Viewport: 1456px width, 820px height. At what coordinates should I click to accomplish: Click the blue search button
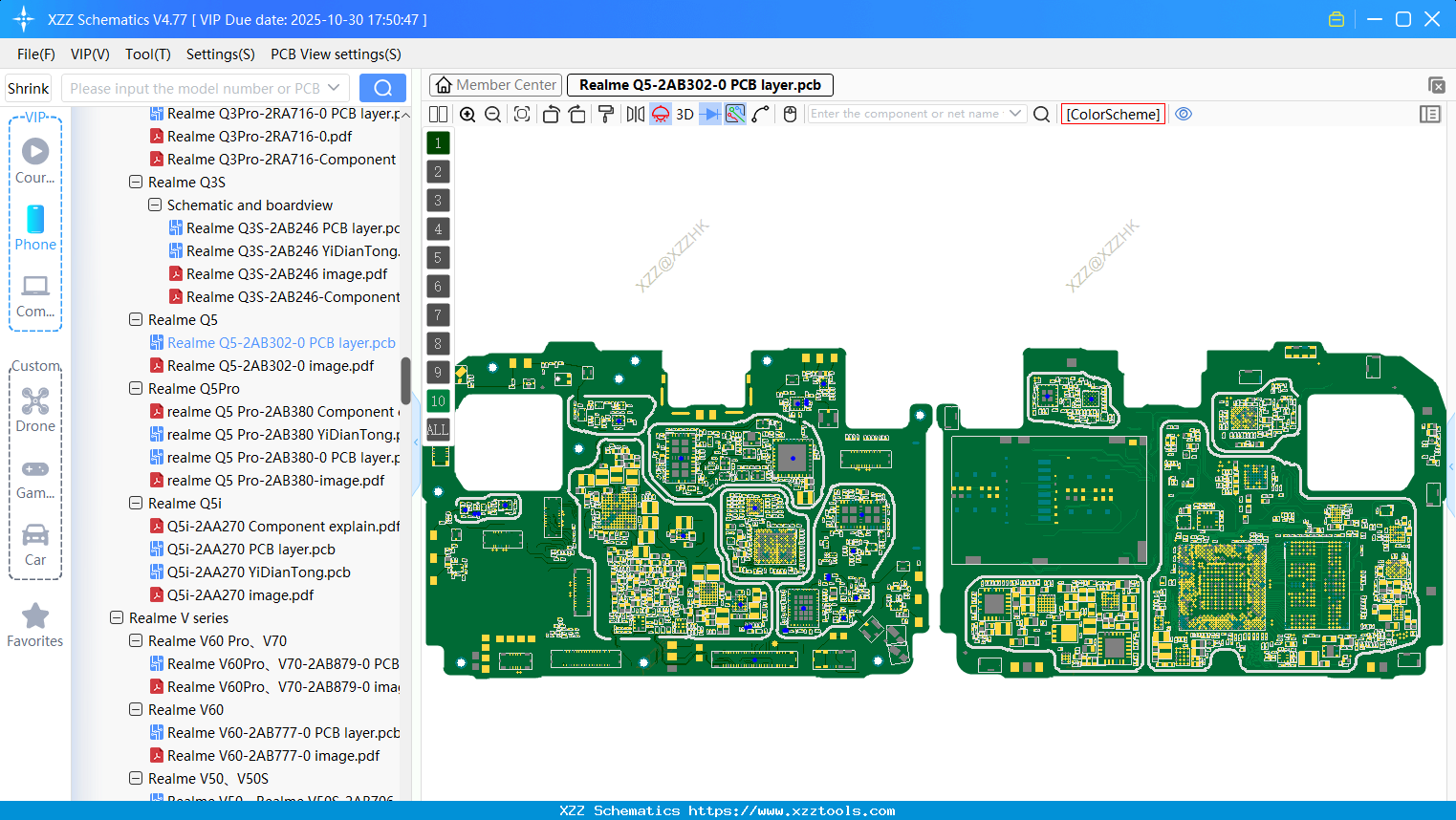[382, 88]
